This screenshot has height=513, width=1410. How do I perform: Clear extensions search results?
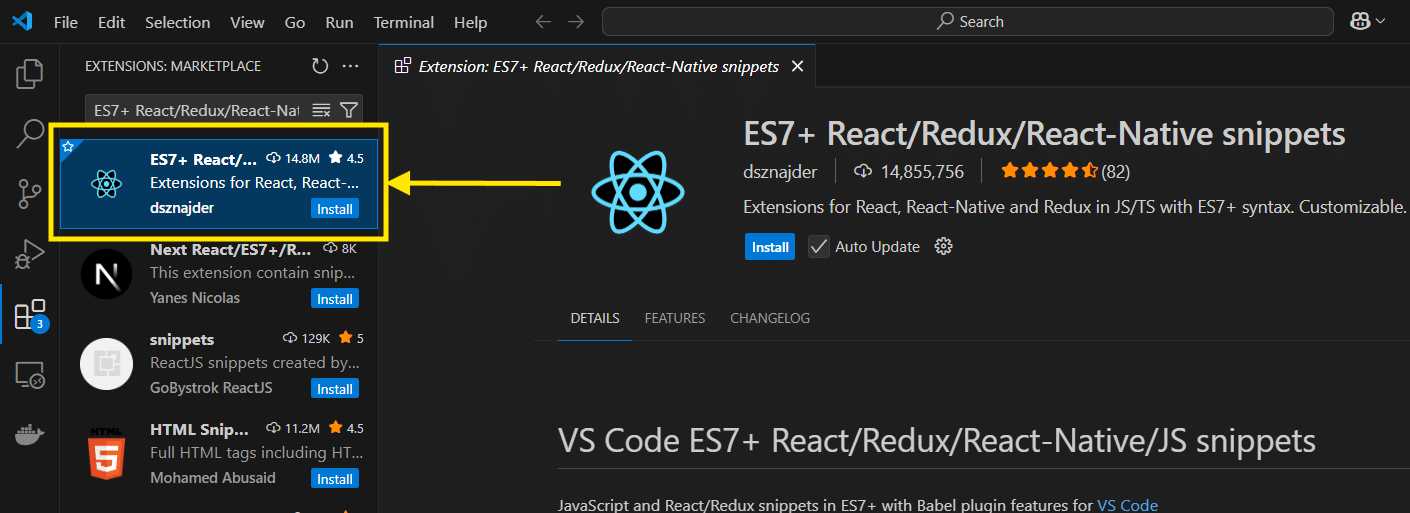pos(321,110)
